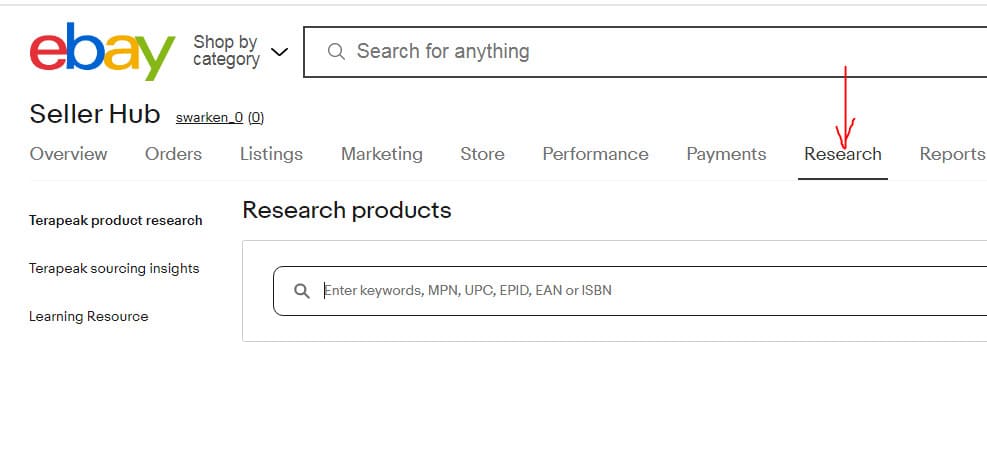Switch to the Orders tab

(x=173, y=154)
